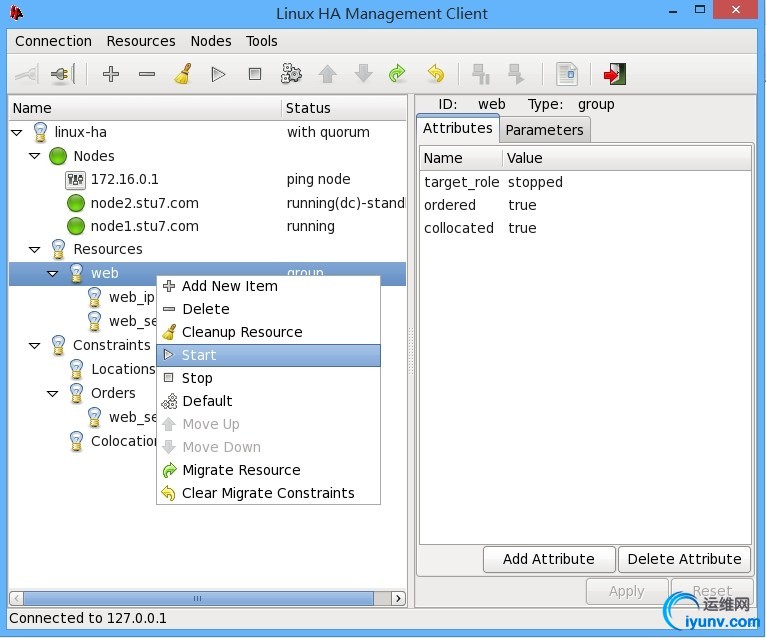Open the Tools menu
The image size is (766, 638).
[x=261, y=41]
